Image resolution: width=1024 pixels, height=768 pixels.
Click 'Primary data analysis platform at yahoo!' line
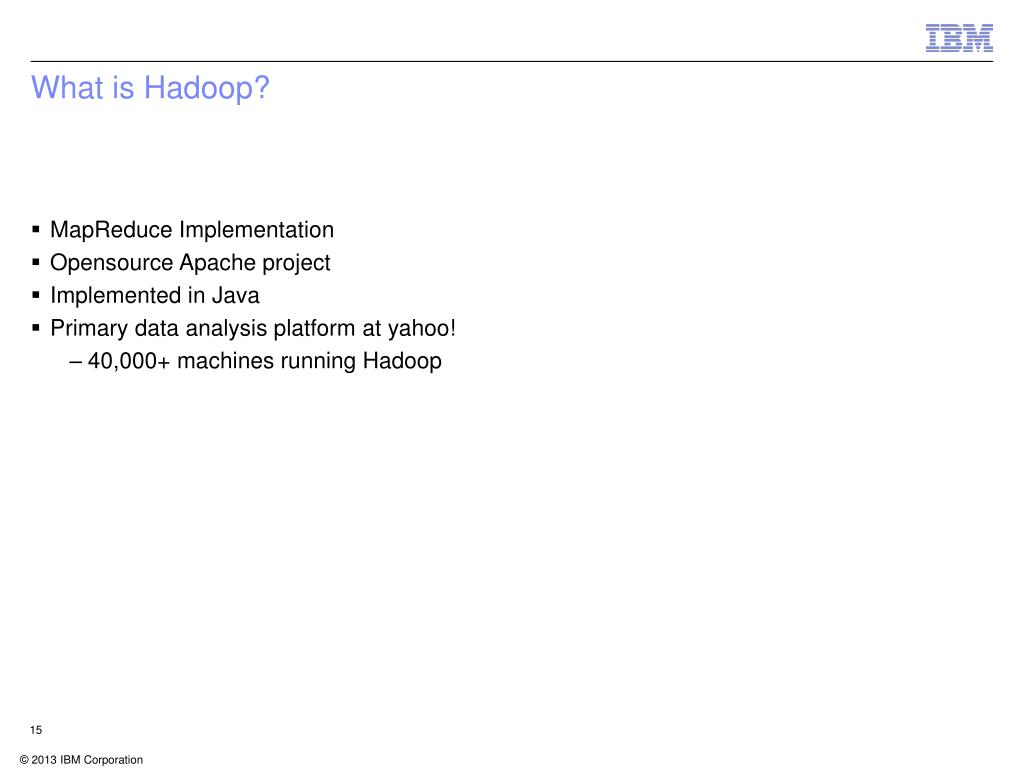[253, 328]
